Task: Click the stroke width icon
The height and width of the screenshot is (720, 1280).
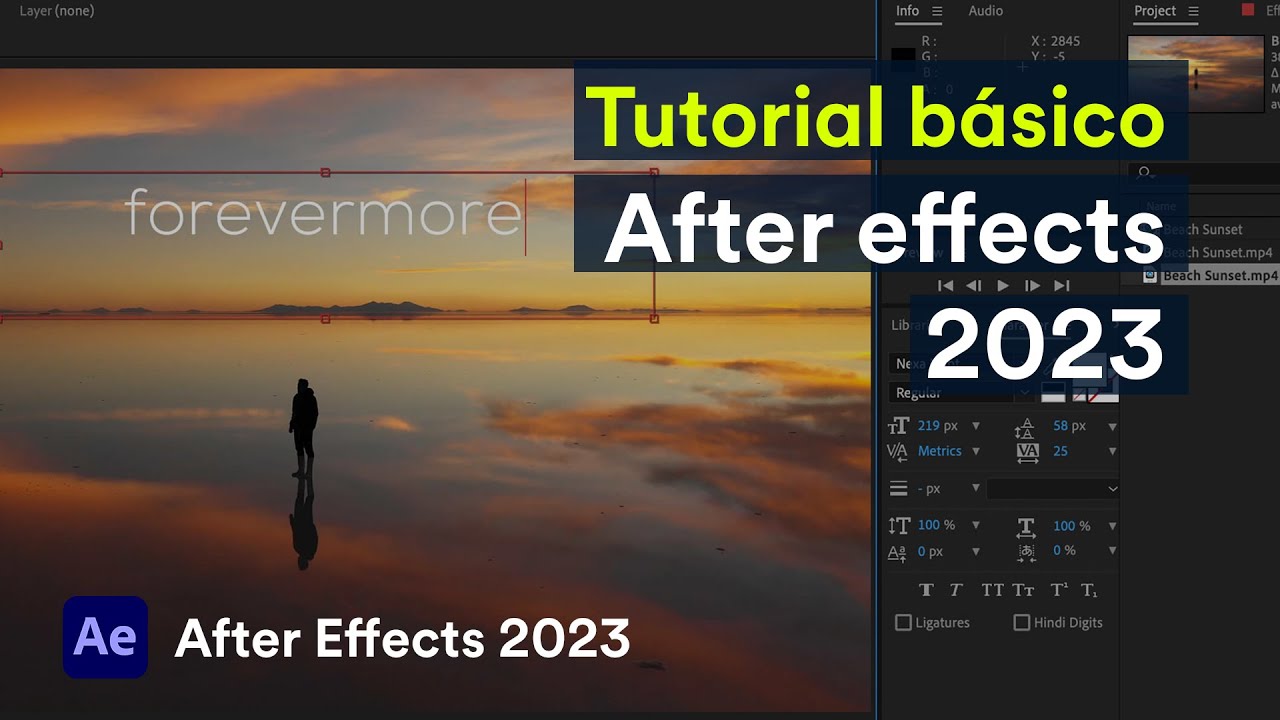Action: pos(899,489)
